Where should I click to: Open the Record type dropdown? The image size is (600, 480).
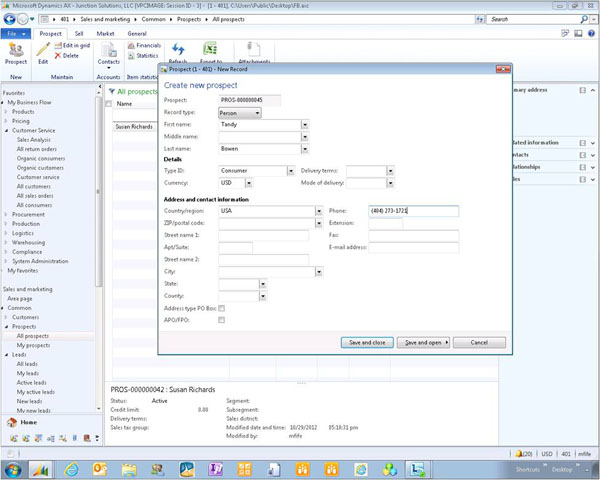coord(258,113)
